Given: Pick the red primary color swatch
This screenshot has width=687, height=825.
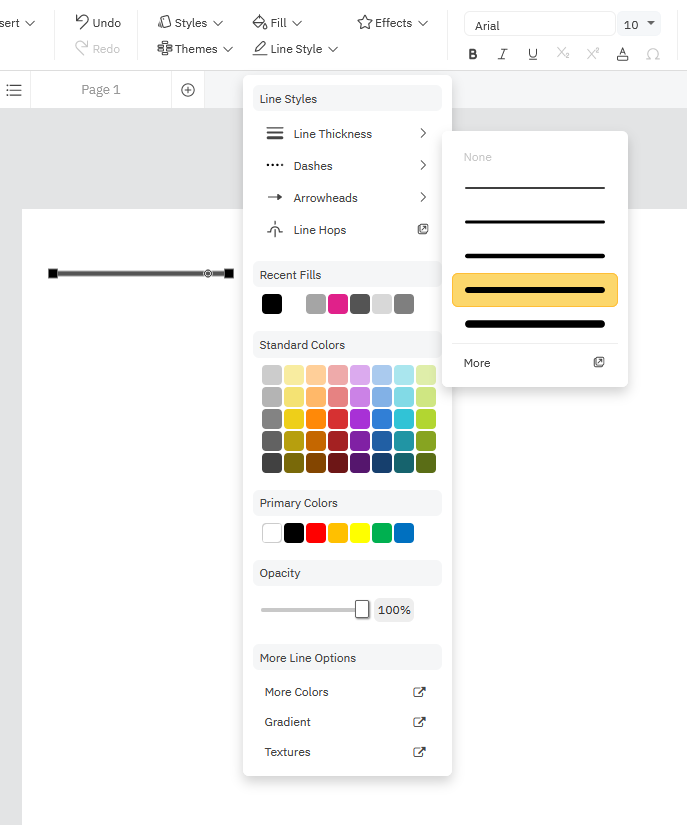Looking at the screenshot, I should (316, 533).
